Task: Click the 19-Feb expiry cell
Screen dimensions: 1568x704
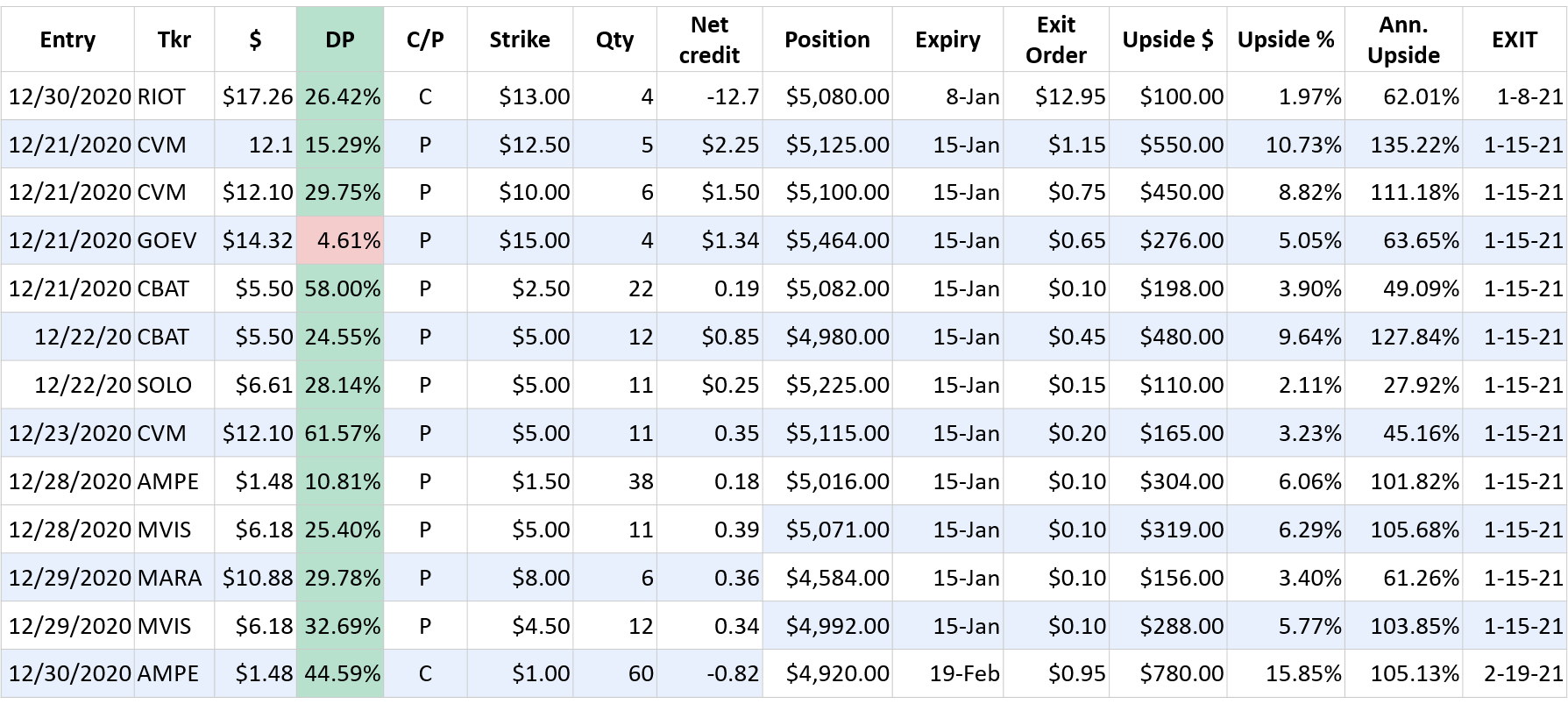Action: pos(947,673)
